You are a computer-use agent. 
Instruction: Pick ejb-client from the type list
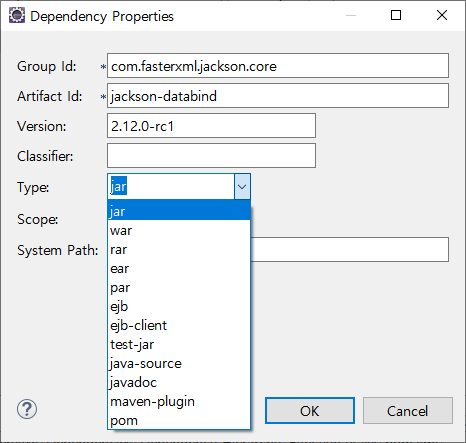point(179,325)
